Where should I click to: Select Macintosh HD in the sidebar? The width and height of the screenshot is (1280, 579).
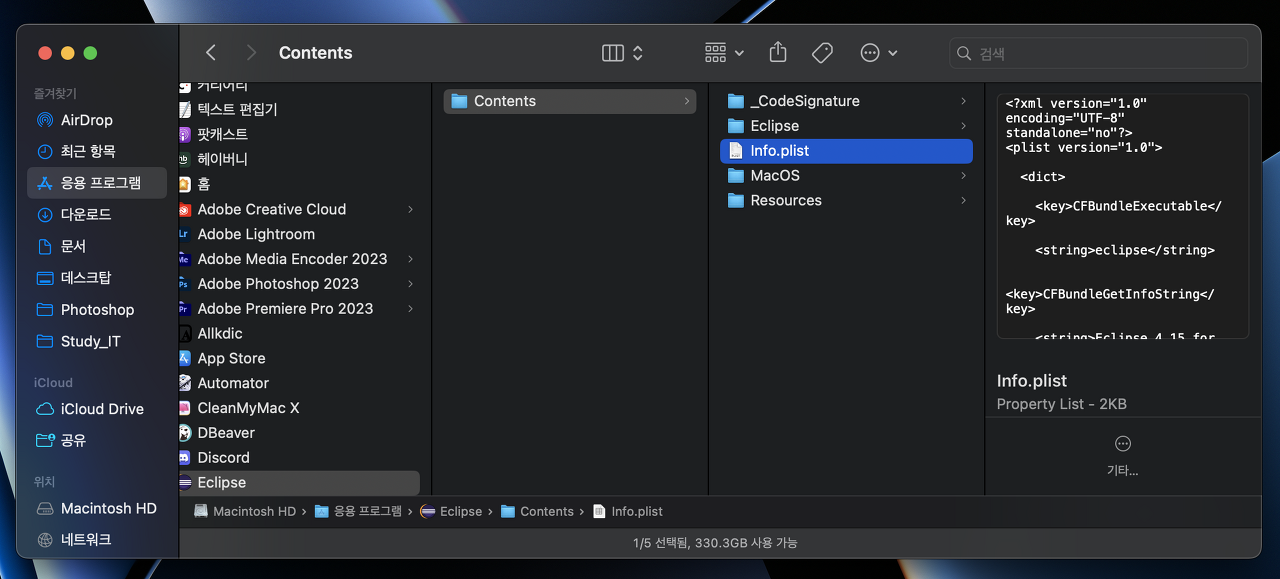[97, 508]
